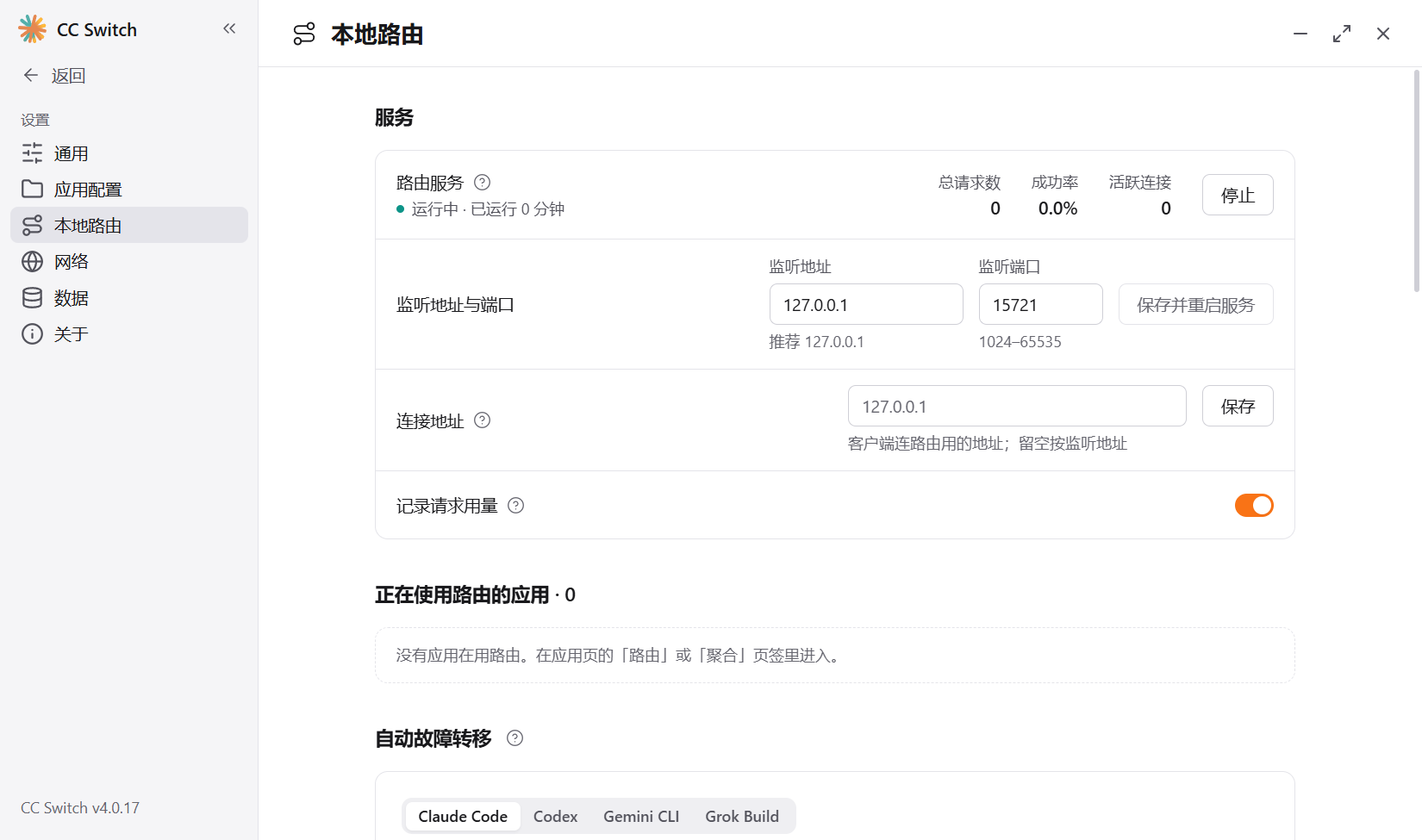Open 数据 data settings
The image size is (1422, 840).
coord(129,298)
